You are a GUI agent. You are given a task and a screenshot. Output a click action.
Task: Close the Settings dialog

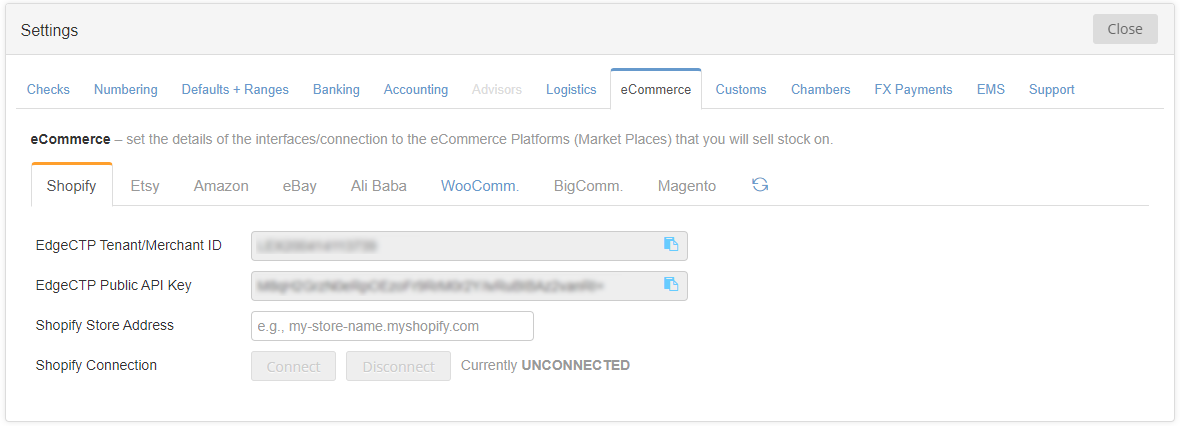(1125, 29)
